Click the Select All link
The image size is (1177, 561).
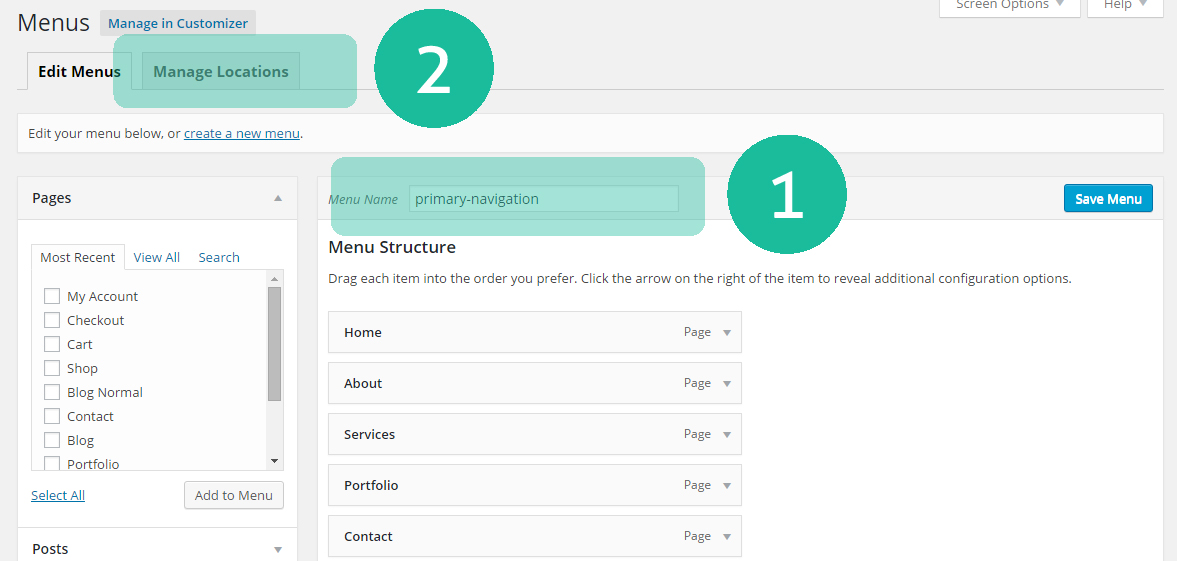pyautogui.click(x=58, y=495)
